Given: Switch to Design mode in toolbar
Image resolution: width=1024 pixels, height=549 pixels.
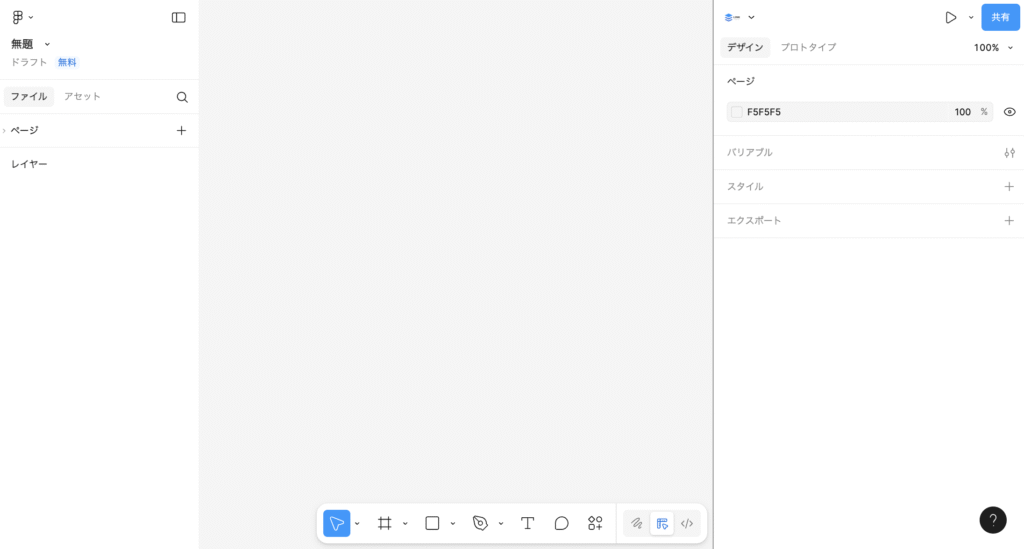Looking at the screenshot, I should coord(662,524).
